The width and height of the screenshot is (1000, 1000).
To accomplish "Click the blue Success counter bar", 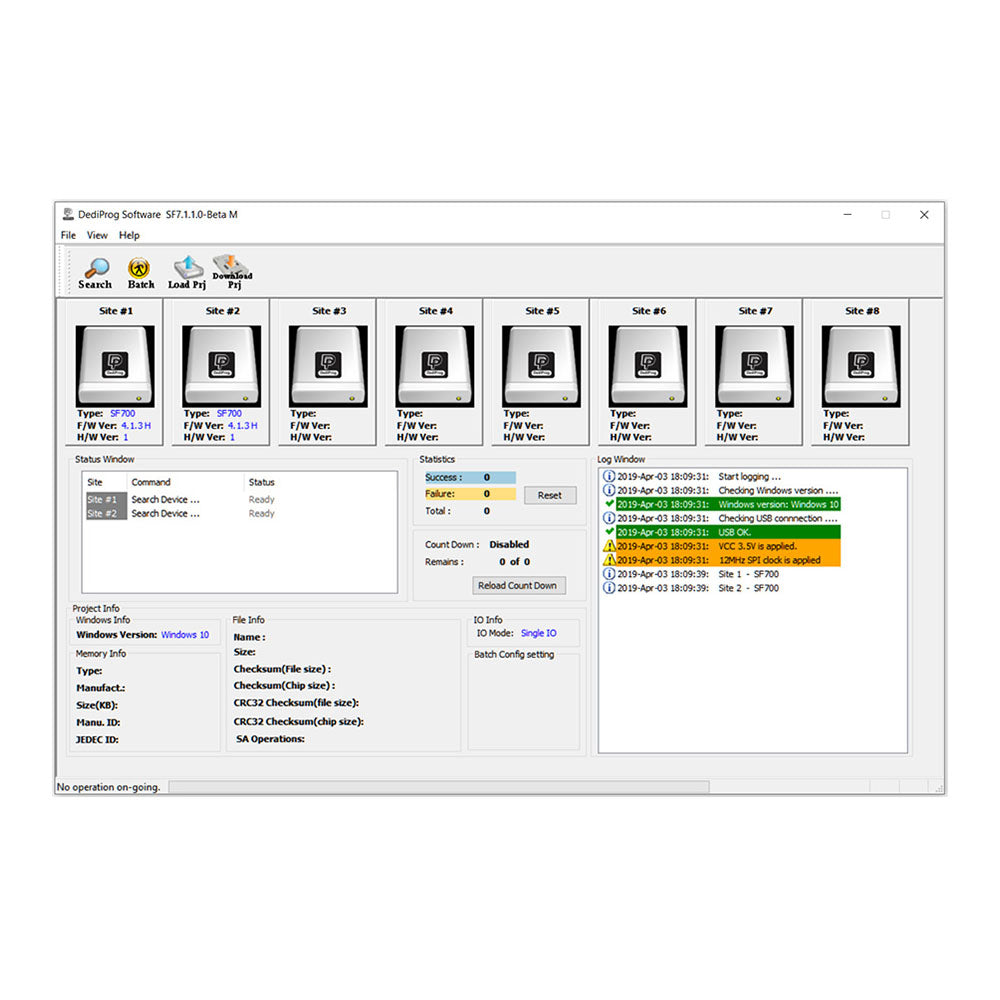I will (x=470, y=477).
